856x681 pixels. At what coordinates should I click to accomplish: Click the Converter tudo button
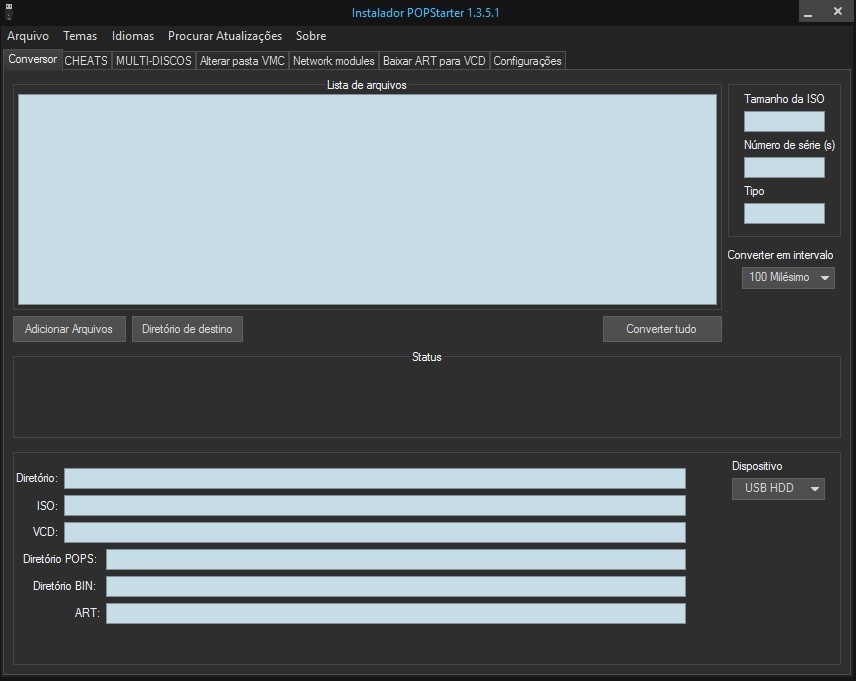662,329
